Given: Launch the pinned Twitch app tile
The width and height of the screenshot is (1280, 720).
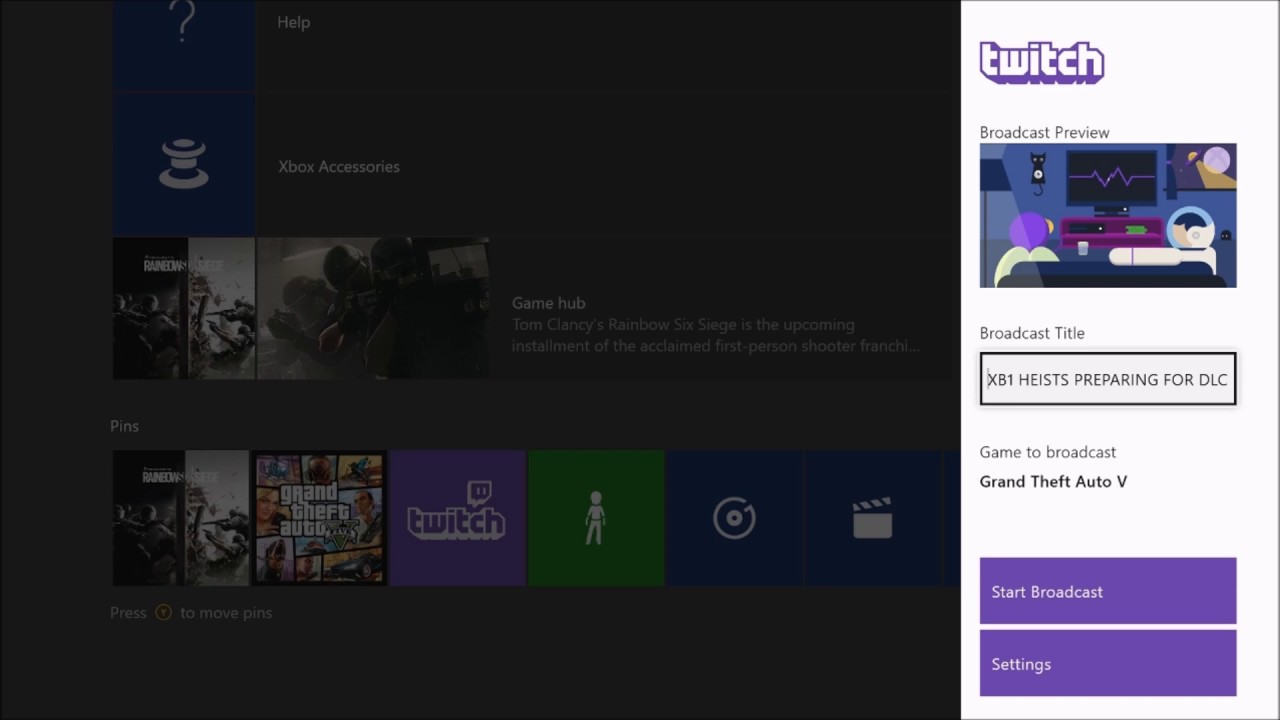Looking at the screenshot, I should pos(457,518).
